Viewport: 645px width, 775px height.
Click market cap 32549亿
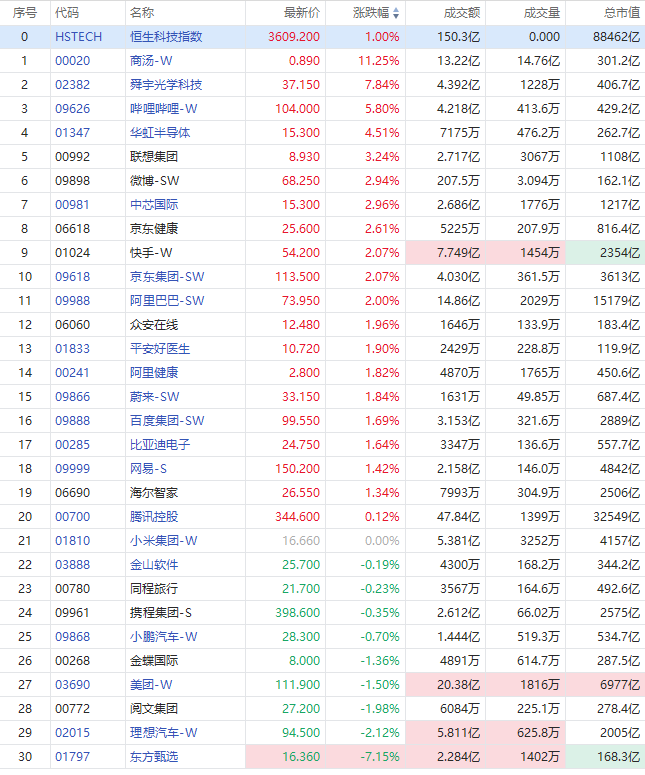coord(617,517)
